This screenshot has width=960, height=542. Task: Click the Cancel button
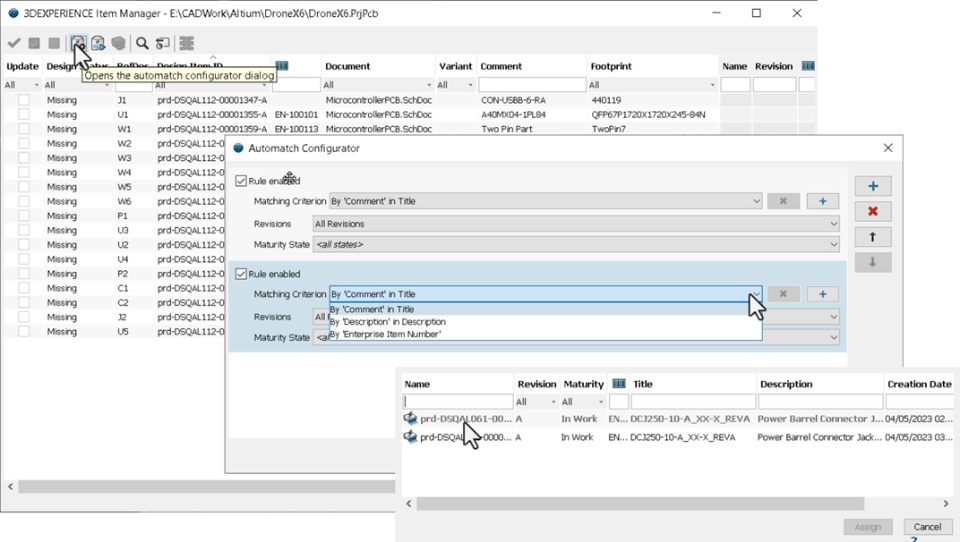[927, 527]
